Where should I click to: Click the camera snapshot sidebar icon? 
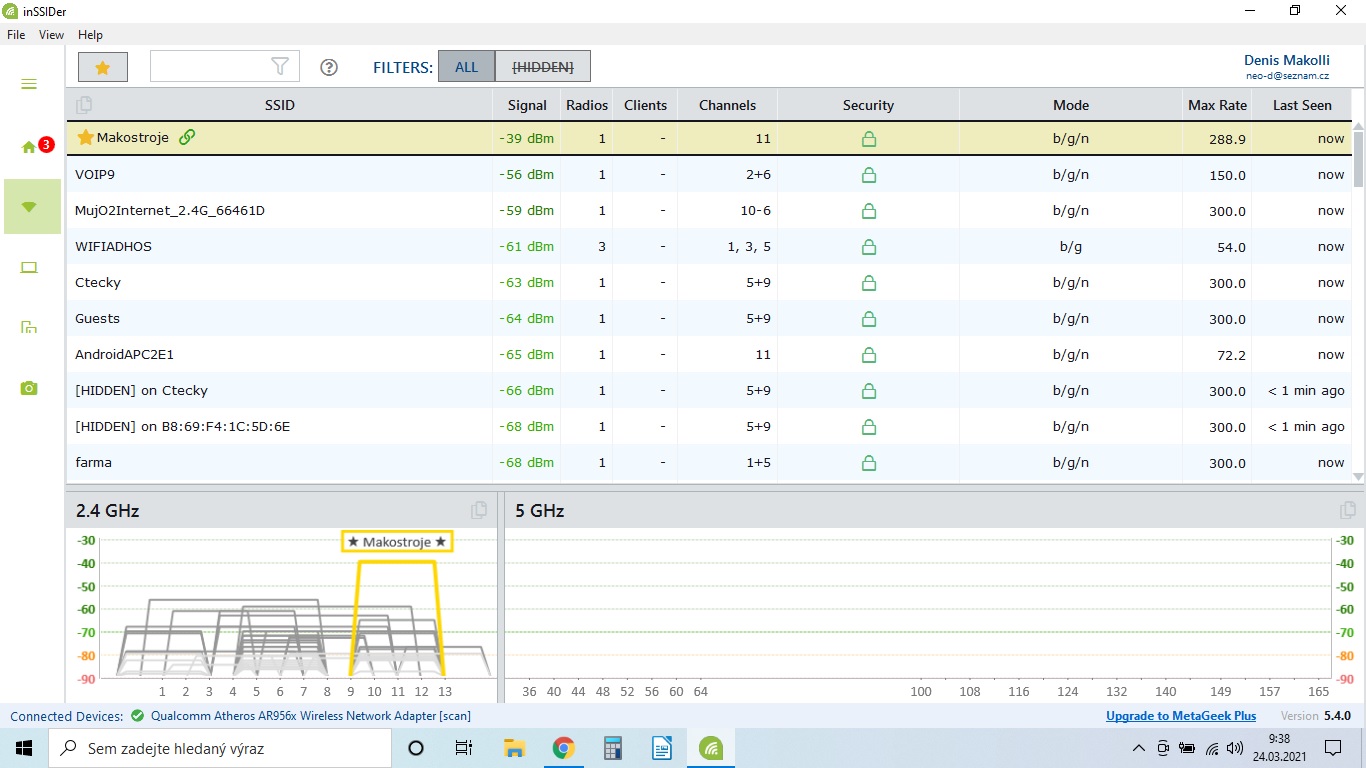(29, 388)
